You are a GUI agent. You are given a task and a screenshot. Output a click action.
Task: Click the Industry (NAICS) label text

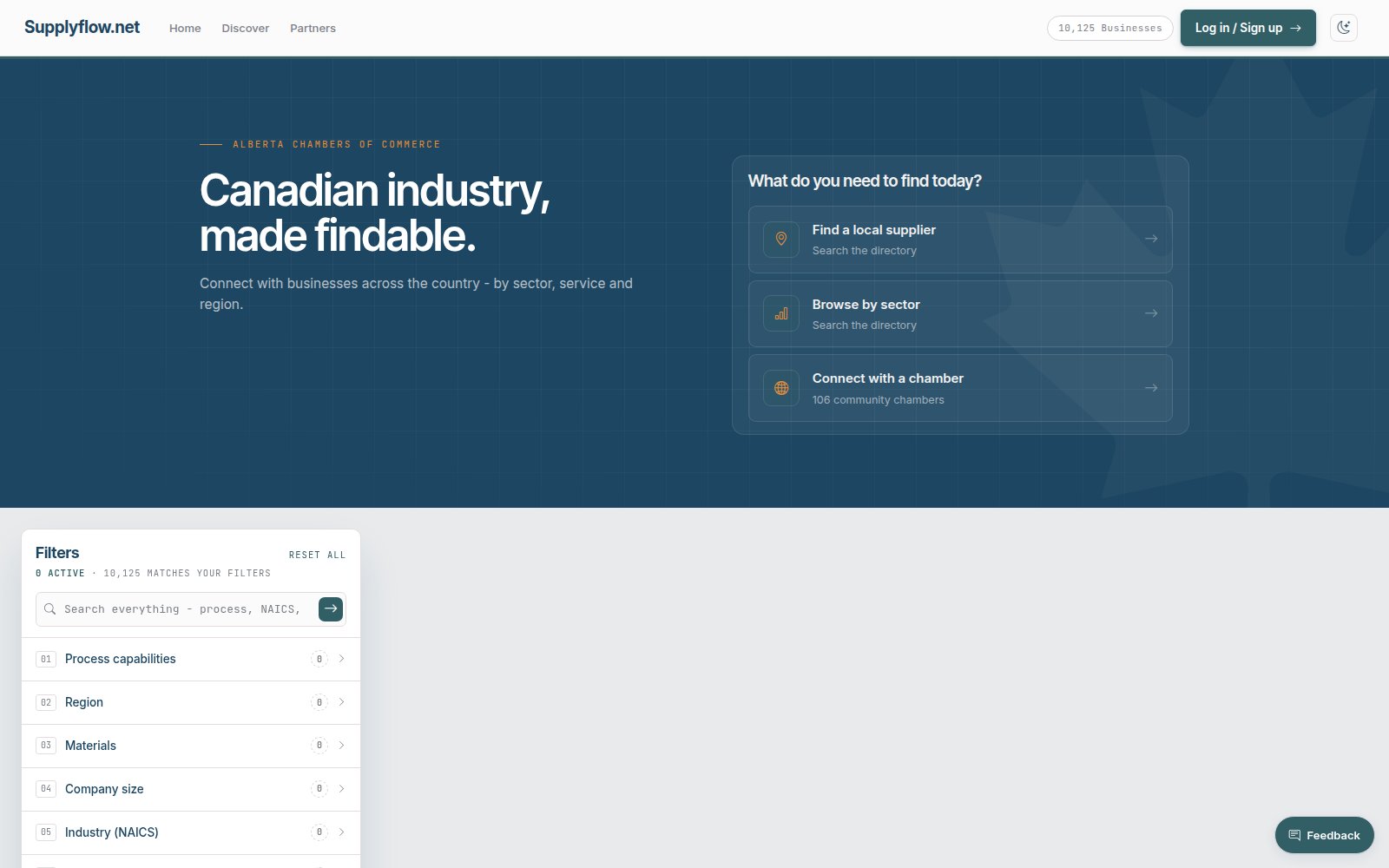click(x=112, y=832)
